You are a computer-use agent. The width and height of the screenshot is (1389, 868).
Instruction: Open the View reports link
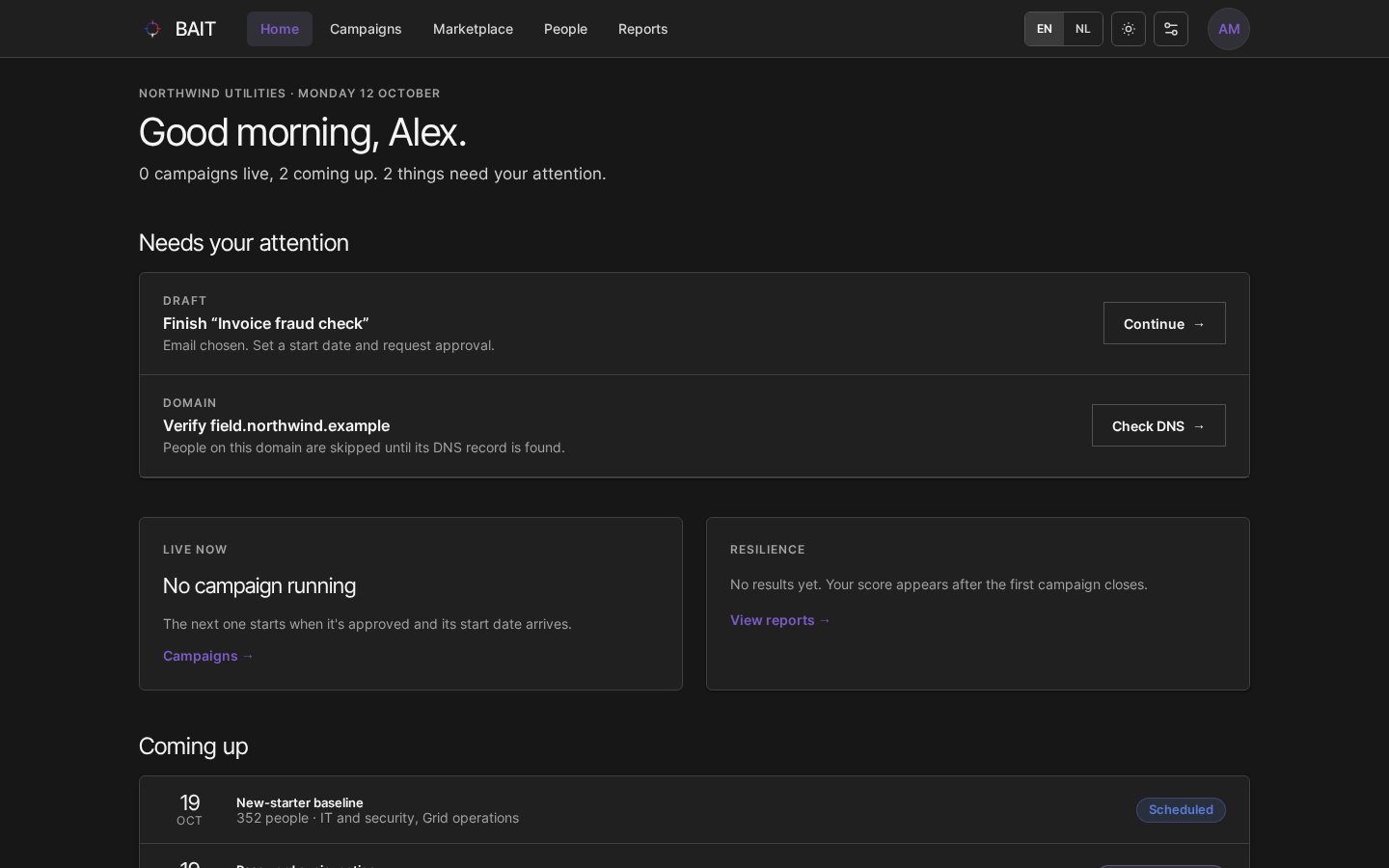pyautogui.click(x=780, y=620)
